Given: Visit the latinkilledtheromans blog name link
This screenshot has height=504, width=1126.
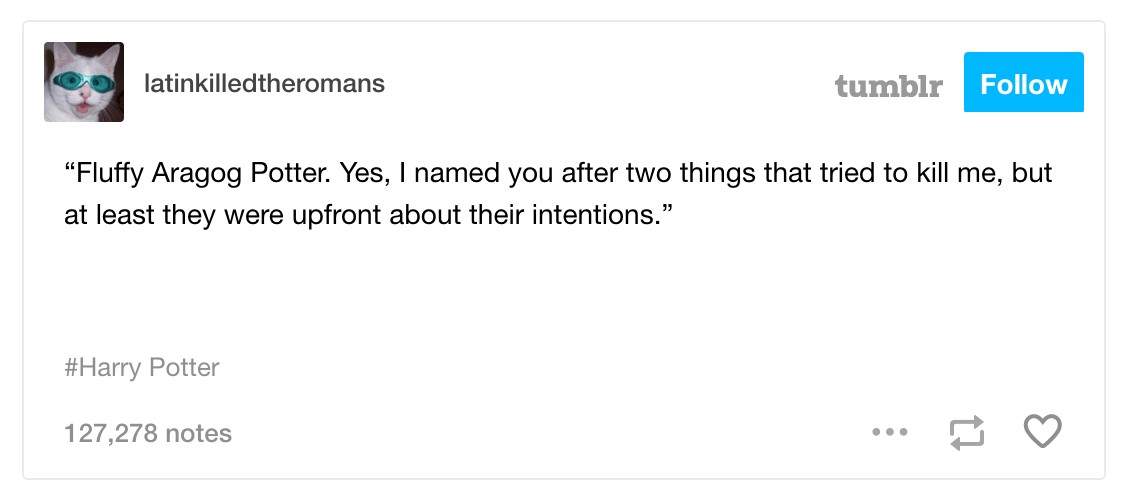Looking at the screenshot, I should point(264,83).
